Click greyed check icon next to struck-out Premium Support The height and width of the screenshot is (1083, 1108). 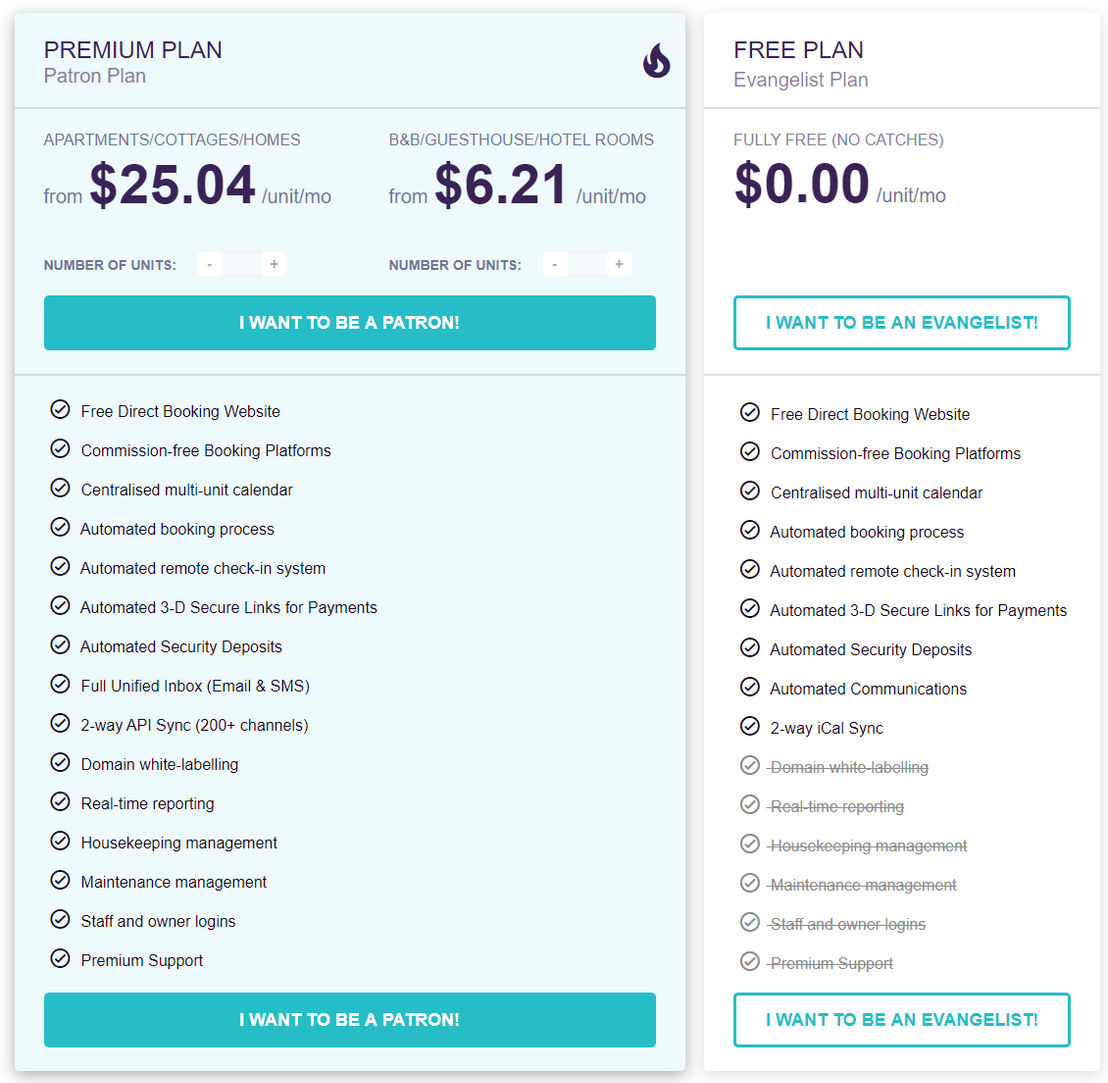(x=749, y=961)
